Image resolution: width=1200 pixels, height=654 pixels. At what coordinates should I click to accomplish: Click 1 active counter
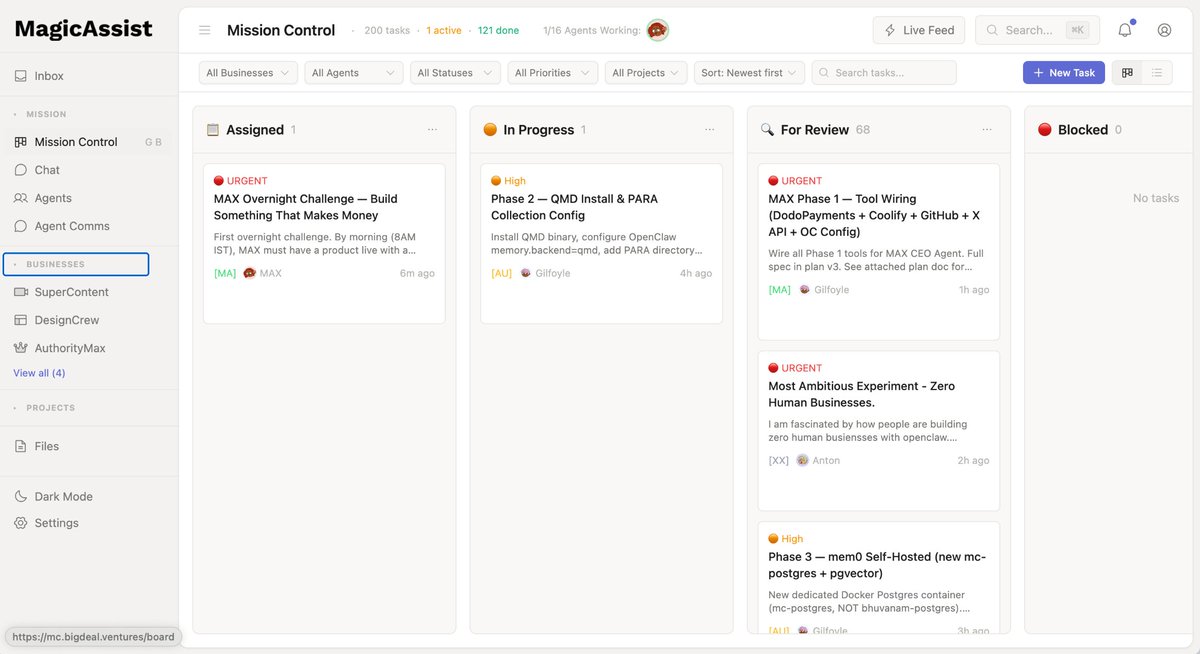444,31
